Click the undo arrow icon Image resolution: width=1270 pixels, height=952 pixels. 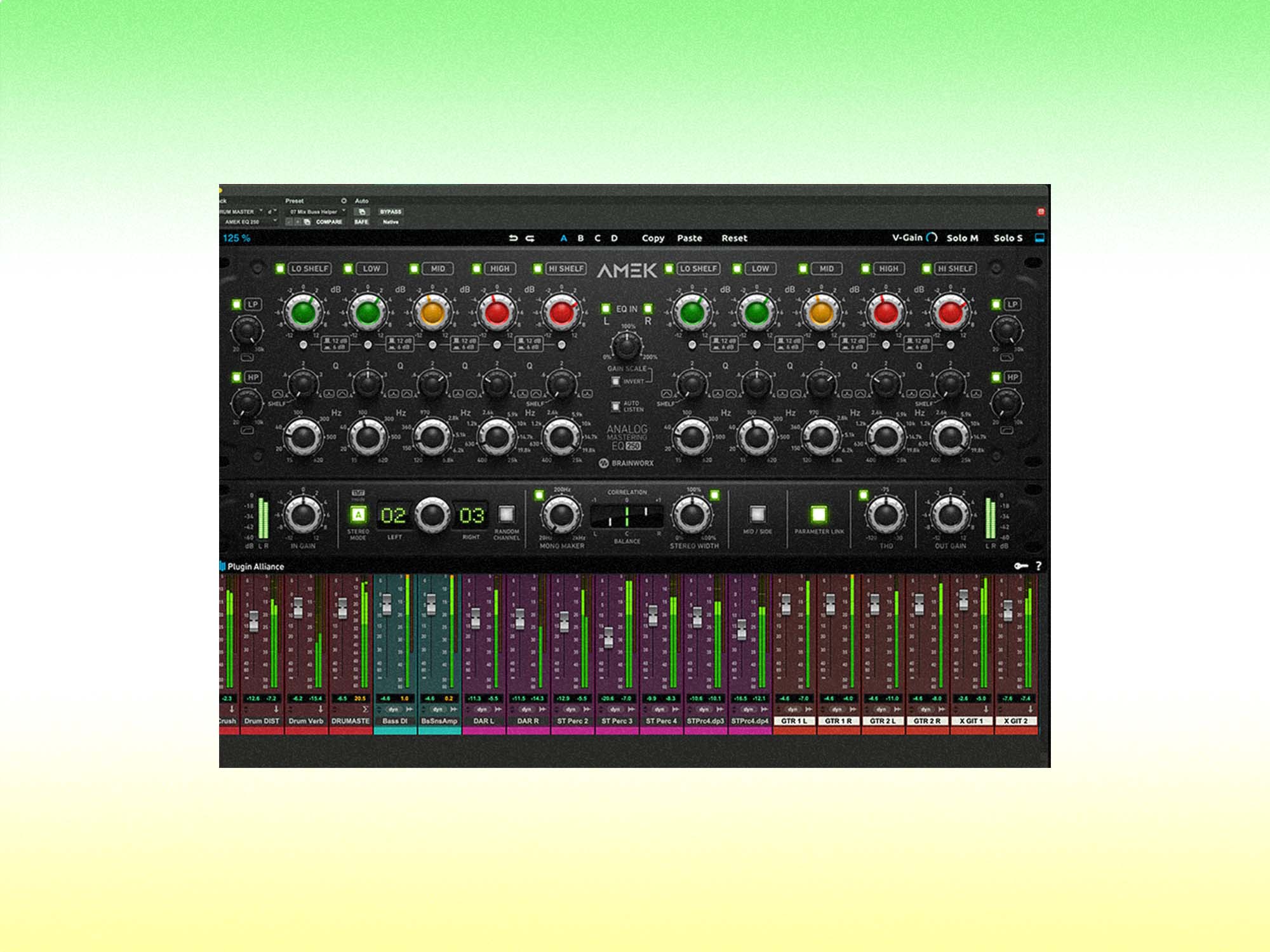[513, 239]
